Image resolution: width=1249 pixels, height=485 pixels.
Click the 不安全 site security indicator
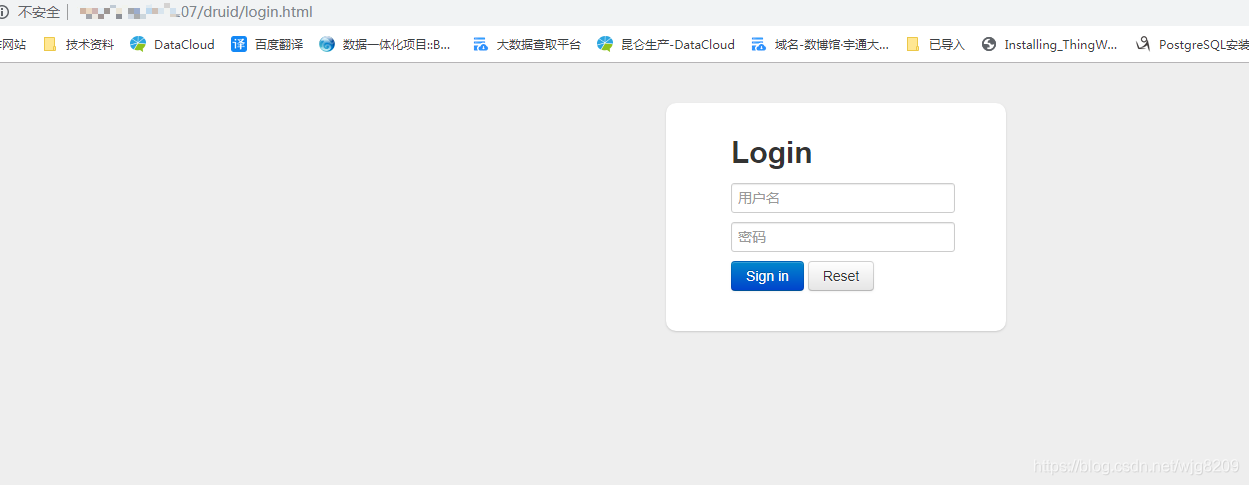coord(30,12)
